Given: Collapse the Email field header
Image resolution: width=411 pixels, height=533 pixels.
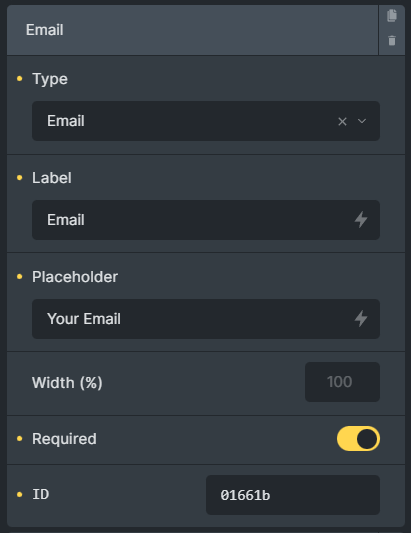Looking at the screenshot, I should (192, 30).
